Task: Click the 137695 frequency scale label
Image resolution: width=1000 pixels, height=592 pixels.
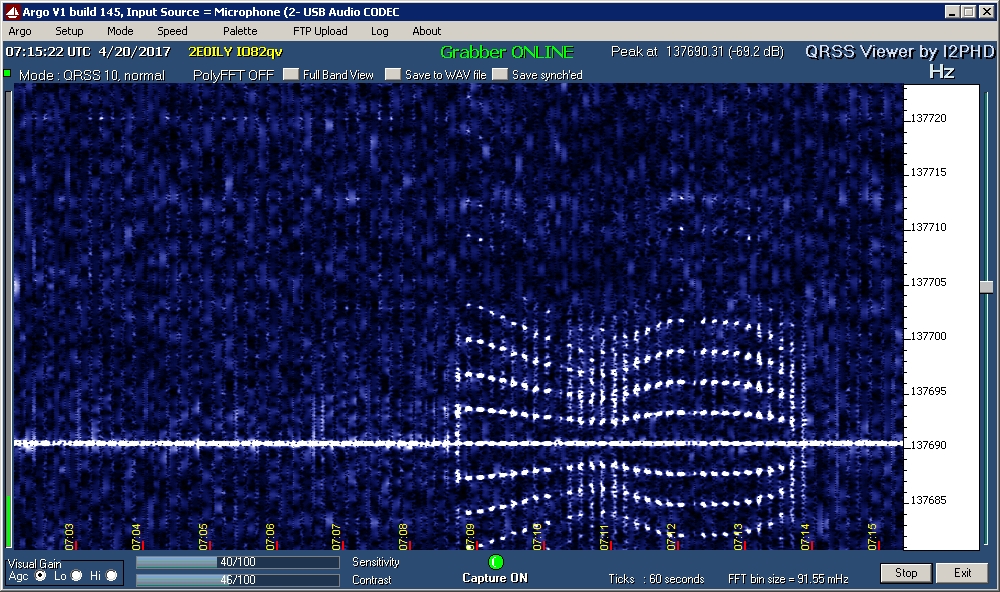Action: point(929,391)
